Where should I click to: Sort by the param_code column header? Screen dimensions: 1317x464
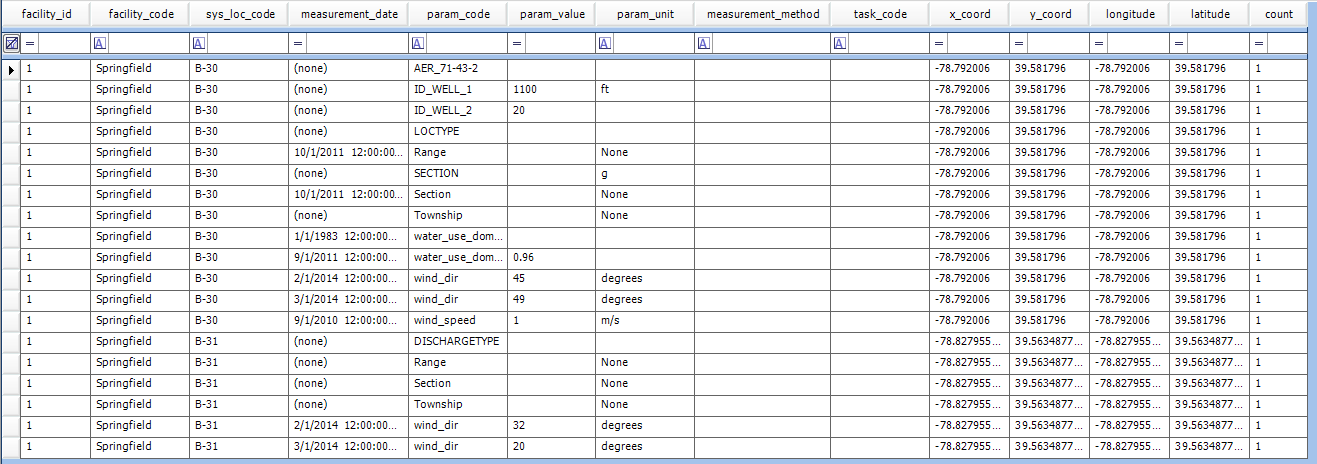tap(456, 14)
